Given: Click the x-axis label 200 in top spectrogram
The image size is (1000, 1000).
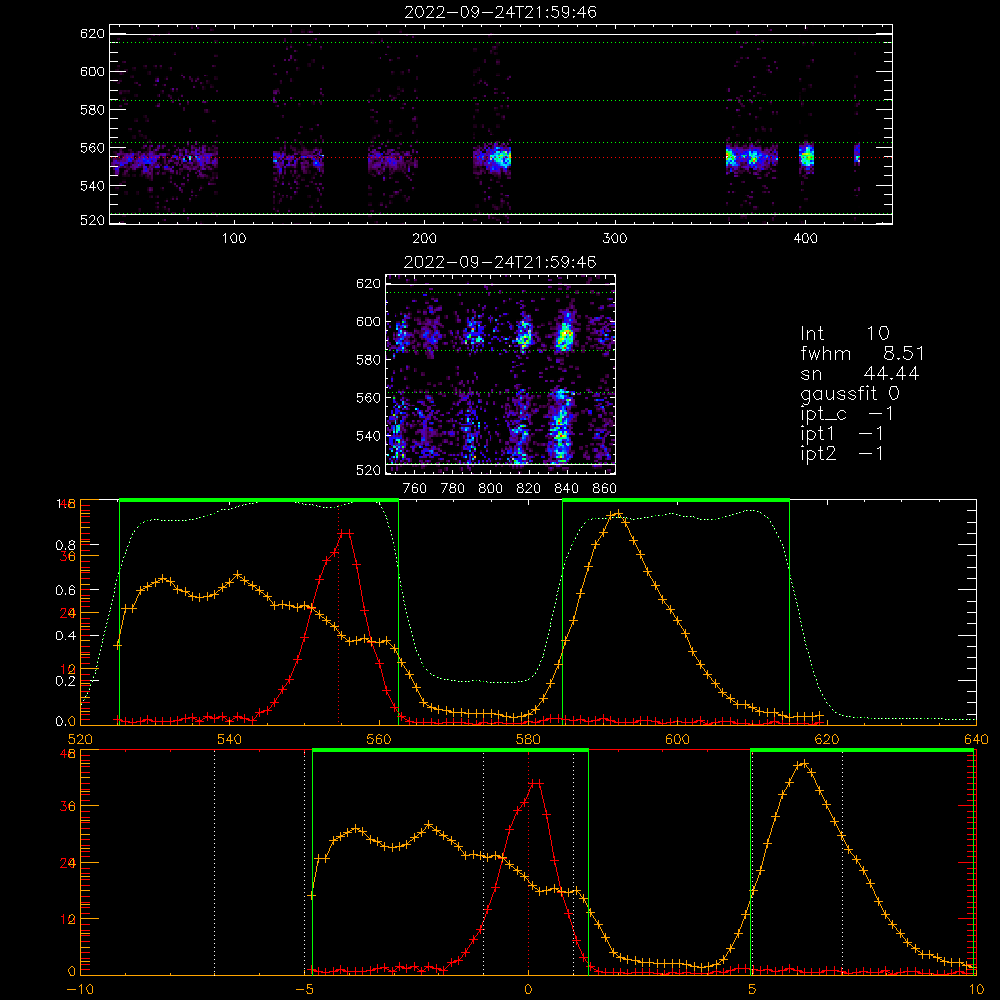Looking at the screenshot, I should 425,239.
